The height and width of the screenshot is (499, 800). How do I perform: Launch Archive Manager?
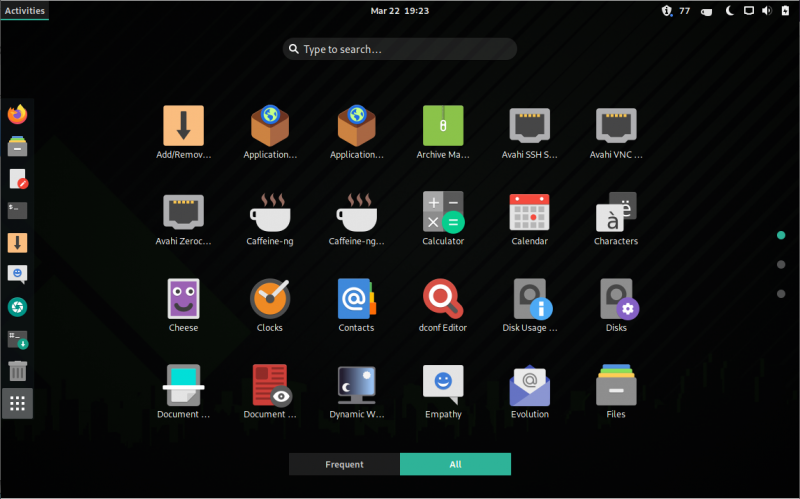click(443, 132)
